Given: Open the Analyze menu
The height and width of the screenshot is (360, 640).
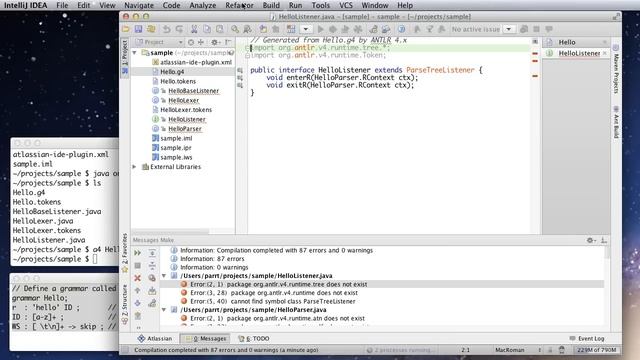Looking at the screenshot, I should pyautogui.click(x=202, y=5).
